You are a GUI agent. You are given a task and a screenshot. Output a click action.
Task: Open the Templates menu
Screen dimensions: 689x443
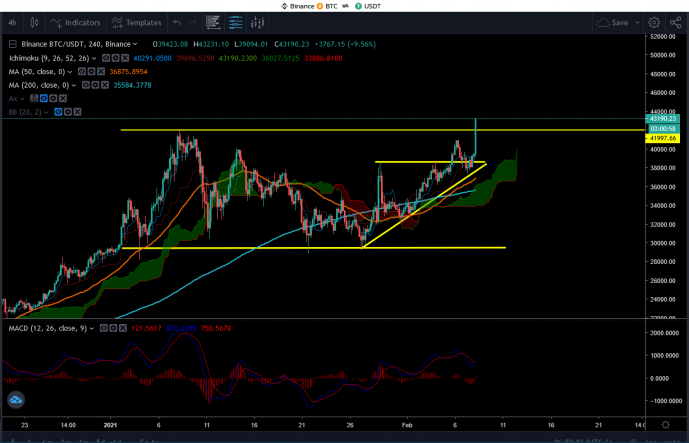point(136,22)
